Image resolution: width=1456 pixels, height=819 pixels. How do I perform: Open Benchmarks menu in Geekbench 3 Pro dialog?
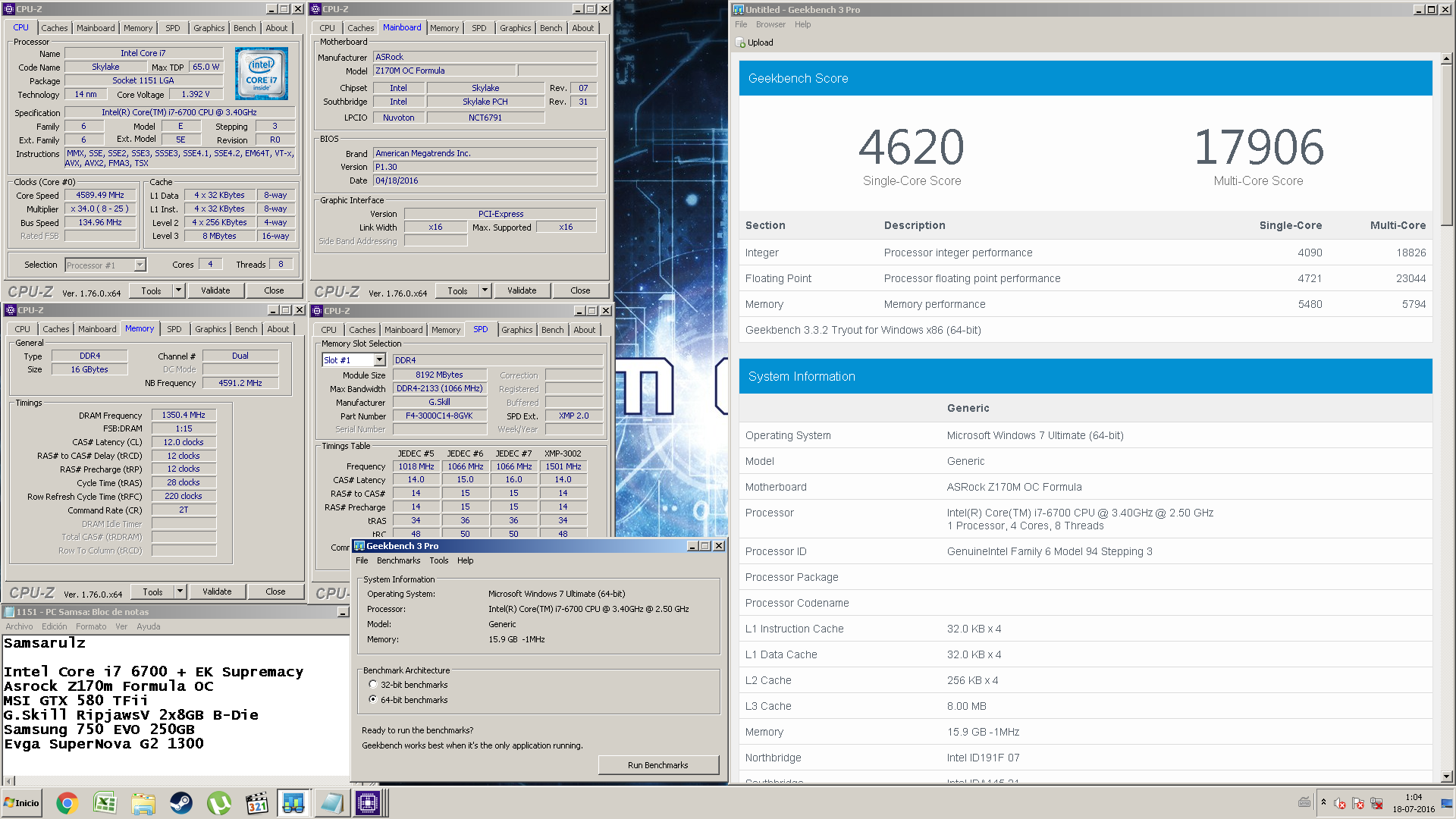398,560
